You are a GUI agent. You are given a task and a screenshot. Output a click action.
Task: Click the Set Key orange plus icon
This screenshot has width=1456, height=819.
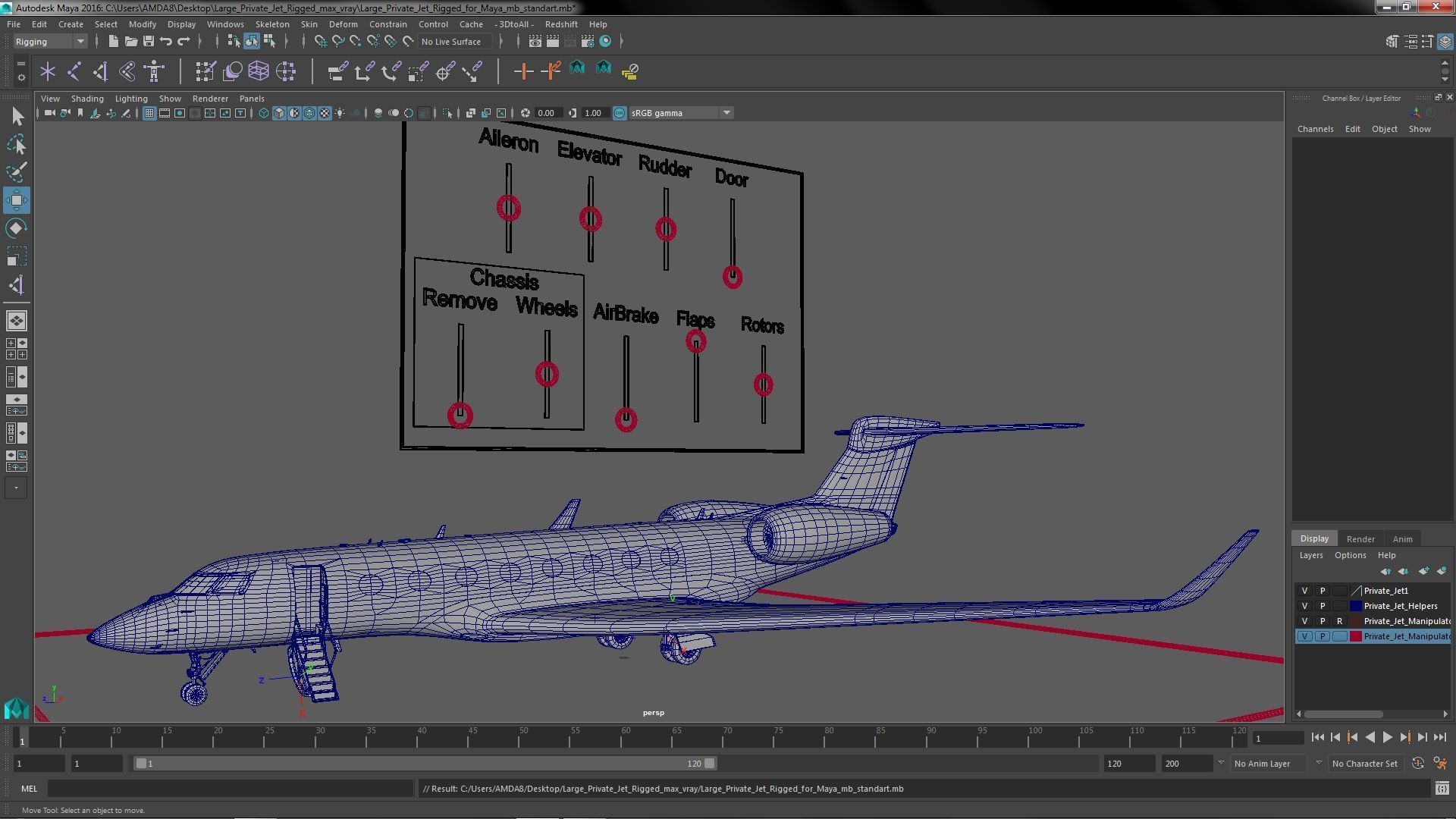(x=522, y=71)
